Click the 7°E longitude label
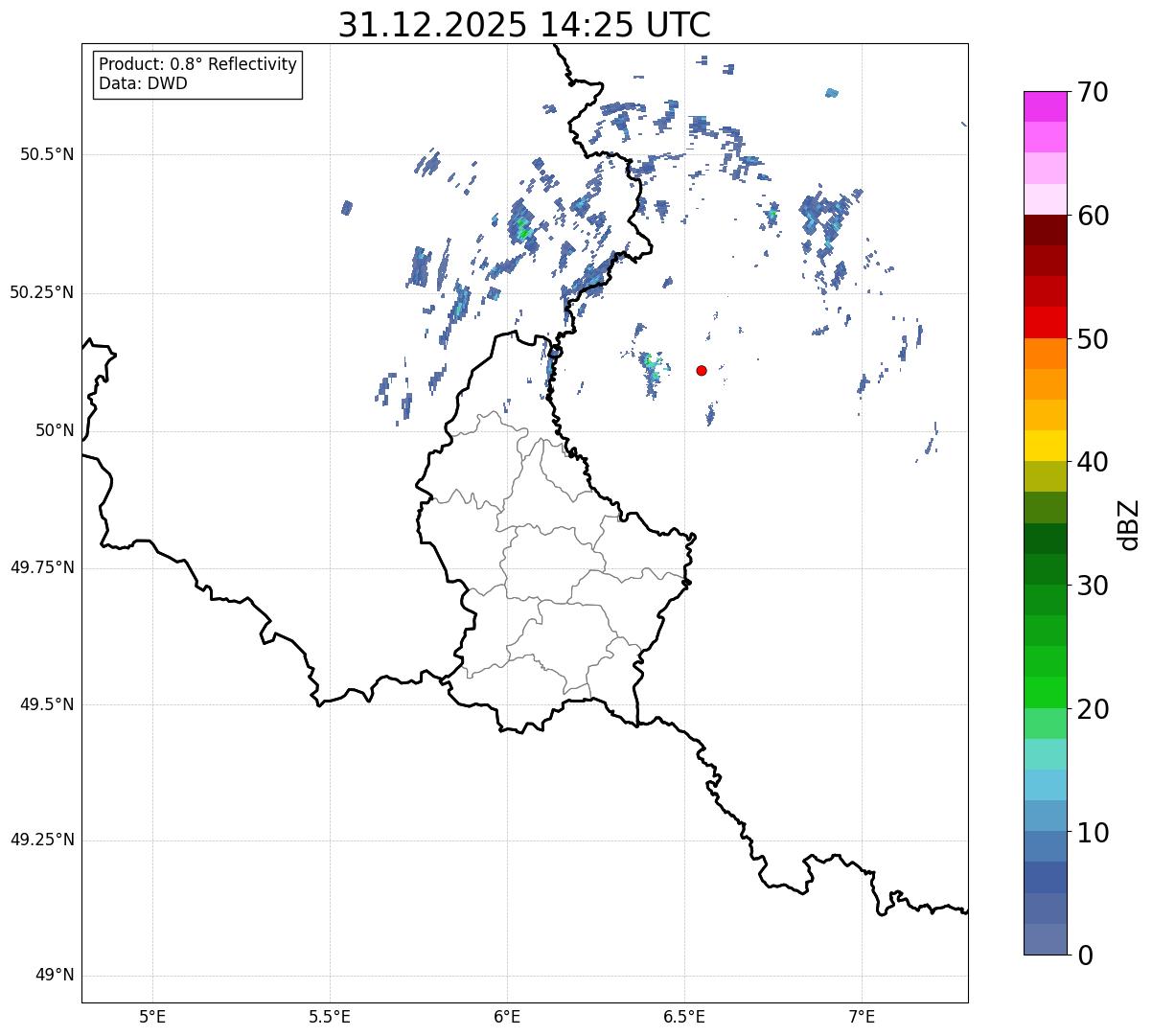 [x=862, y=1016]
